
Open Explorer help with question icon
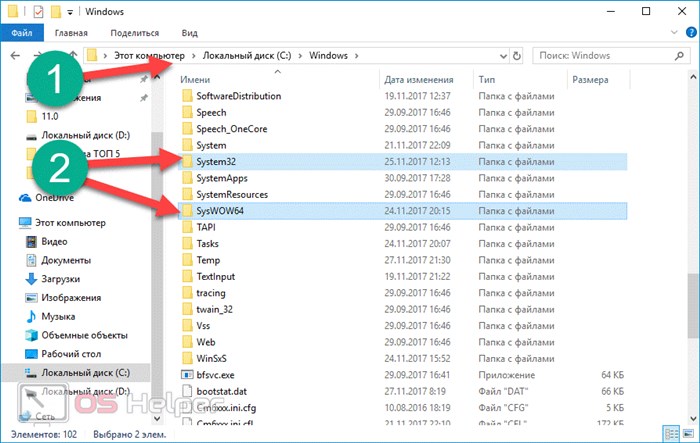tap(691, 32)
